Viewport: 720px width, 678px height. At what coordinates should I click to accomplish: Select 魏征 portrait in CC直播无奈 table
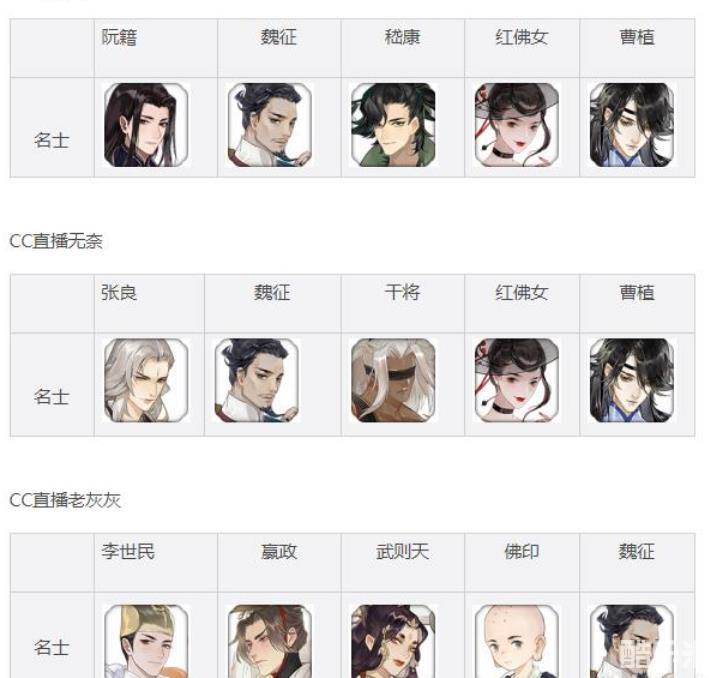[256, 381]
